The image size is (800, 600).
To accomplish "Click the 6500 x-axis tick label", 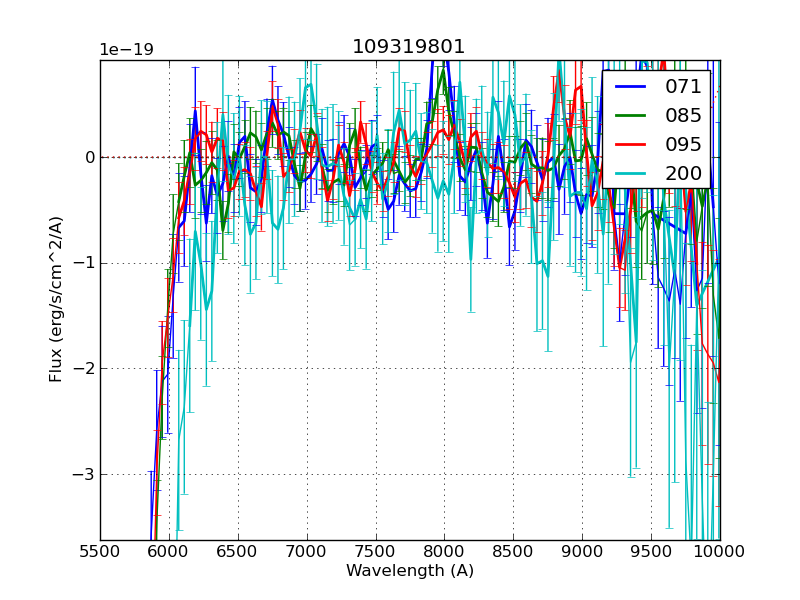I will click(x=237, y=551).
